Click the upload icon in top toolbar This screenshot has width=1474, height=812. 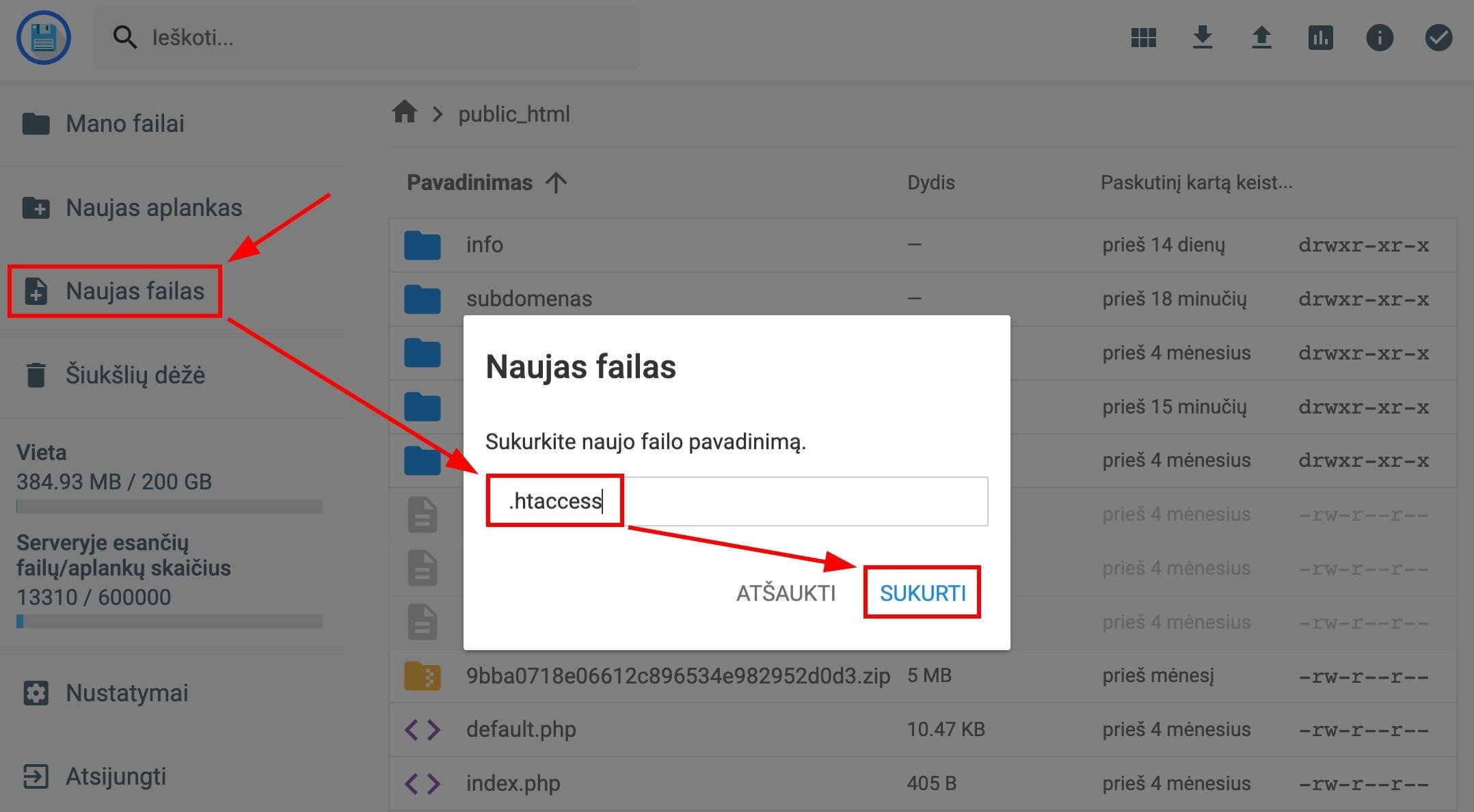[x=1261, y=38]
